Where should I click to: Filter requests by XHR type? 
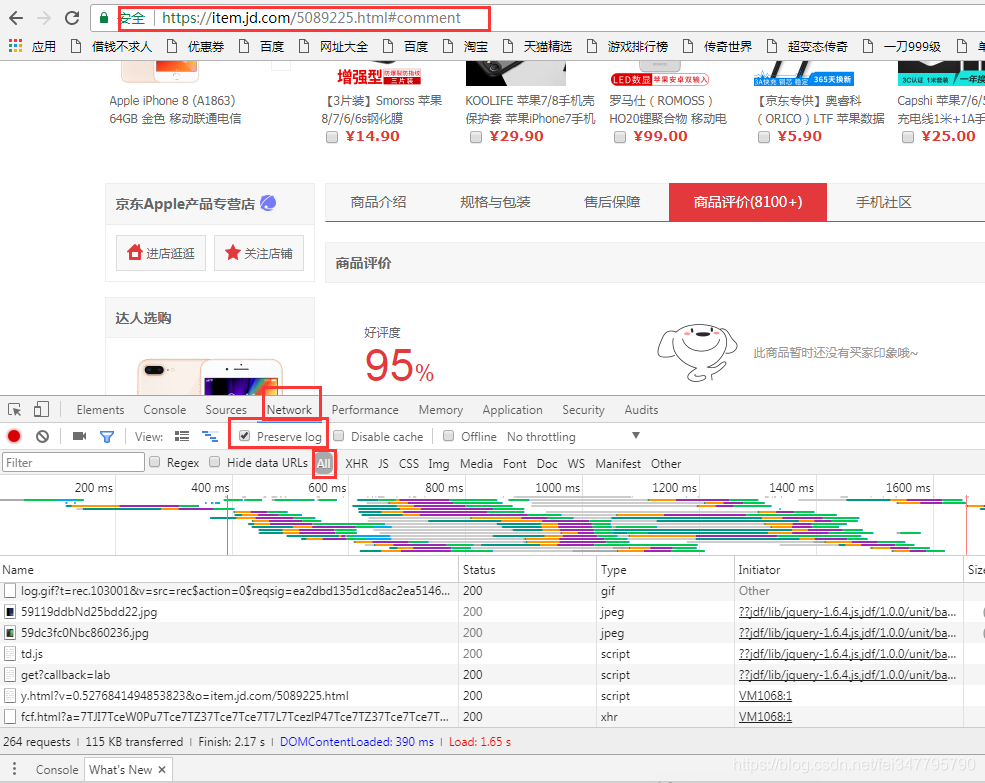(x=357, y=463)
